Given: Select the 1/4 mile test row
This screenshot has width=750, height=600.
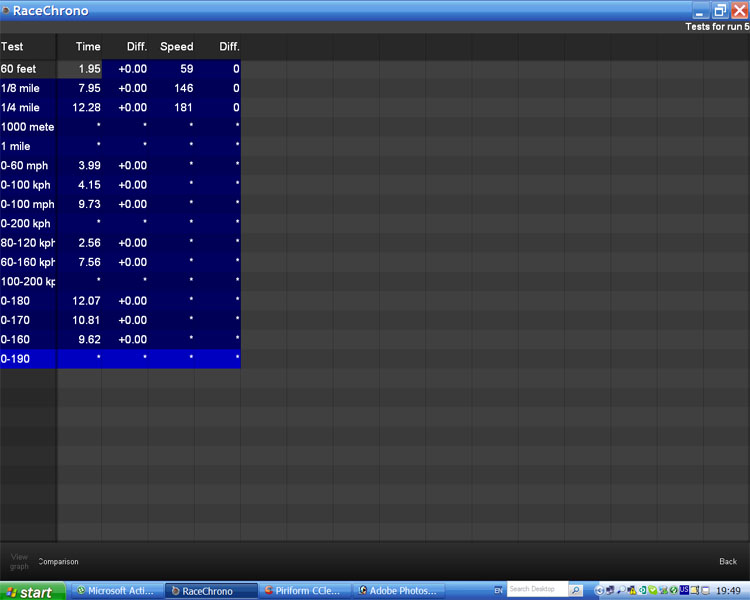Looking at the screenshot, I should [x=27, y=107].
